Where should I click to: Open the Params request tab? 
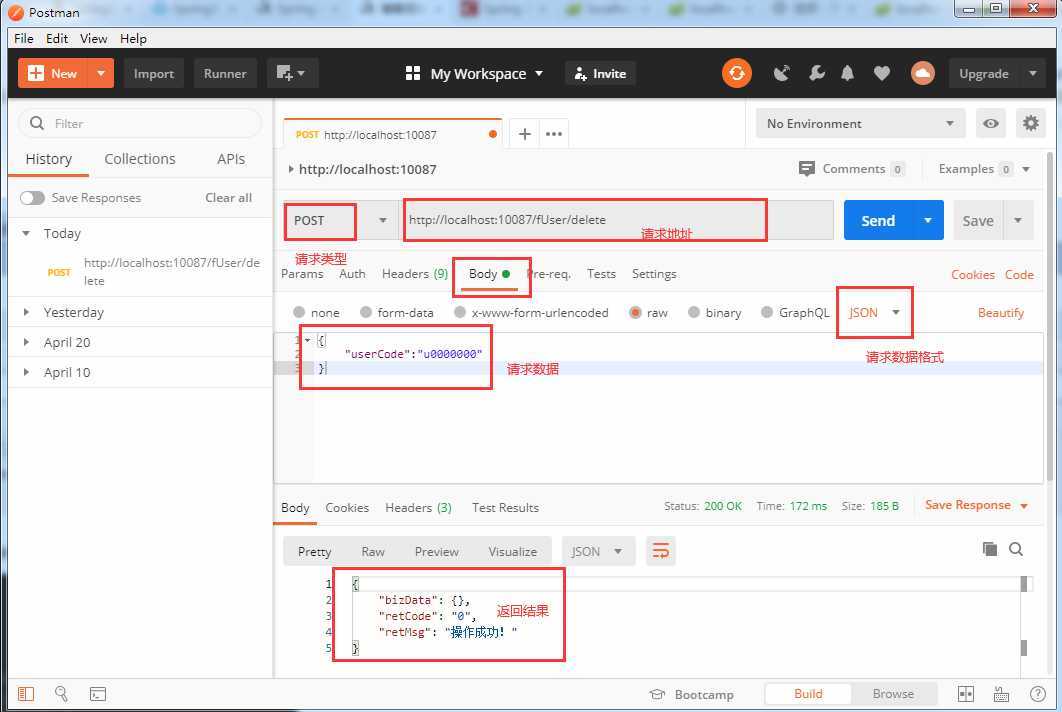(302, 274)
